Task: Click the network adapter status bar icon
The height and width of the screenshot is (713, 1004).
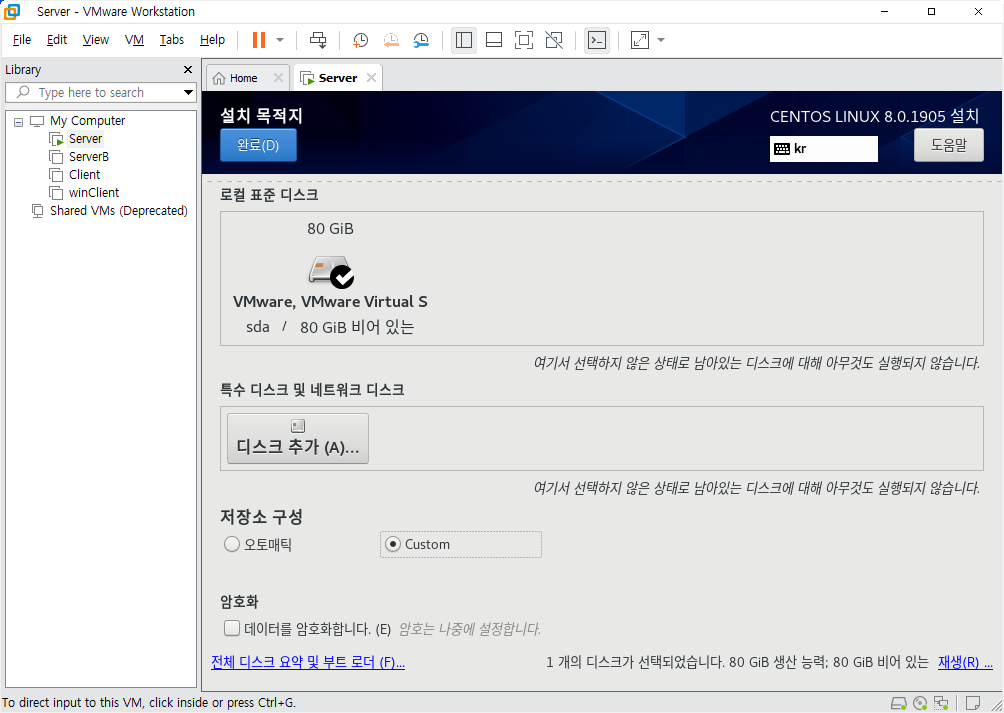Action: click(941, 703)
